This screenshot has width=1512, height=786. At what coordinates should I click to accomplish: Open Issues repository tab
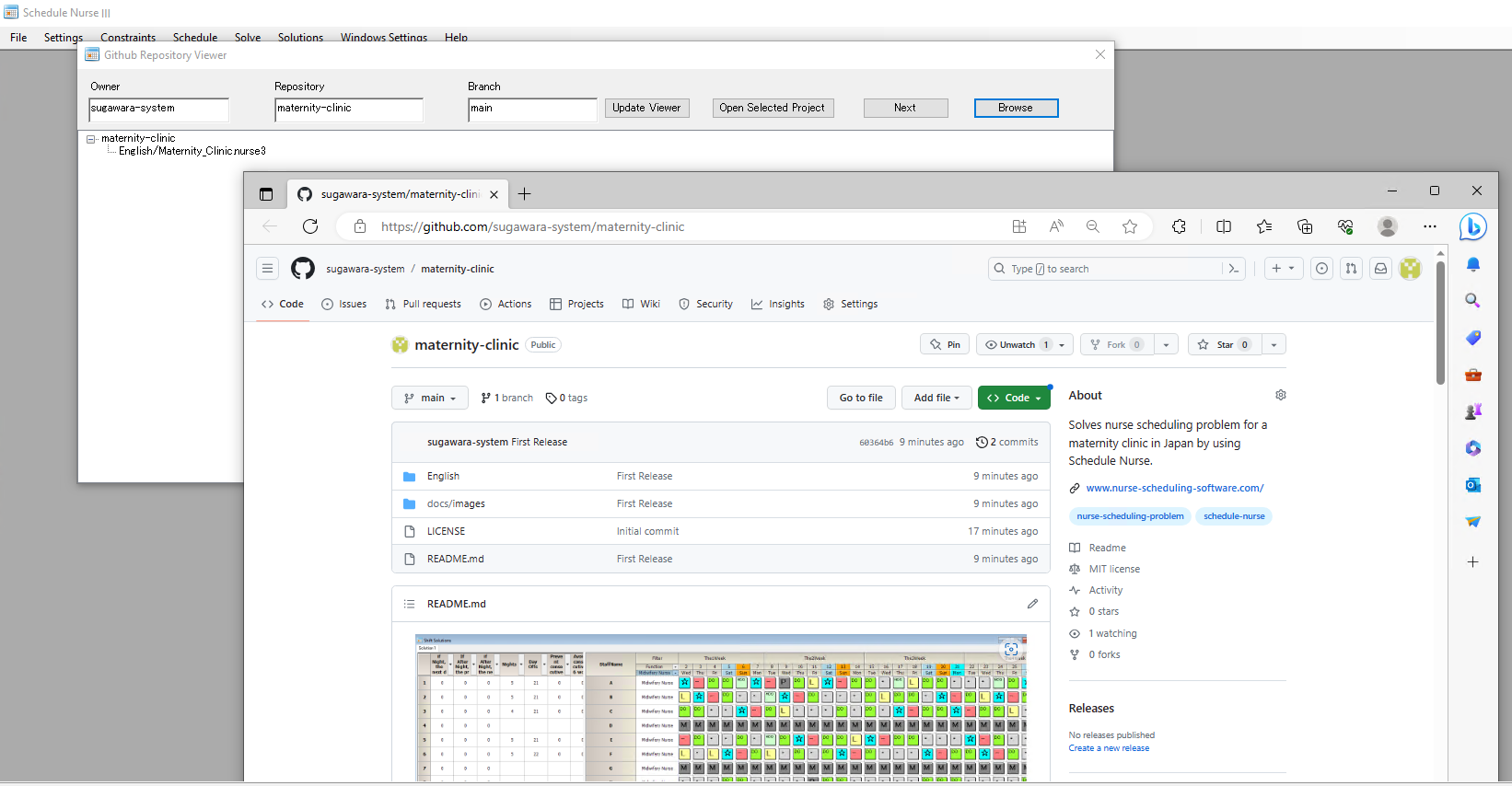(x=343, y=304)
